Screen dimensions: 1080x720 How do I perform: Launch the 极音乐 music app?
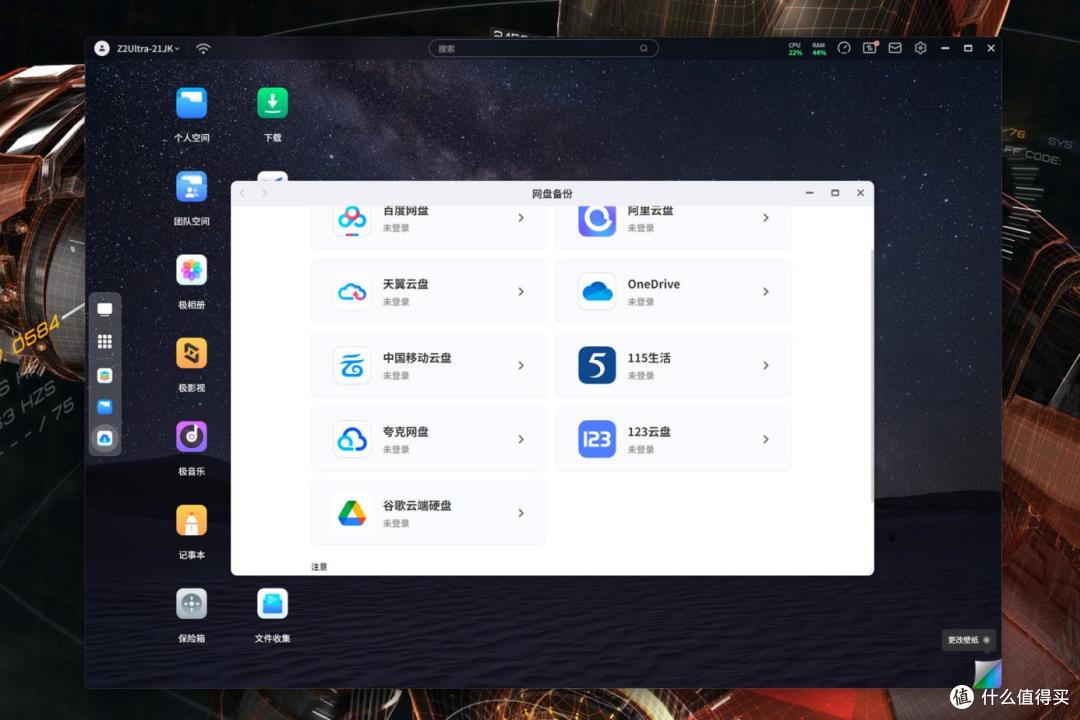click(191, 437)
